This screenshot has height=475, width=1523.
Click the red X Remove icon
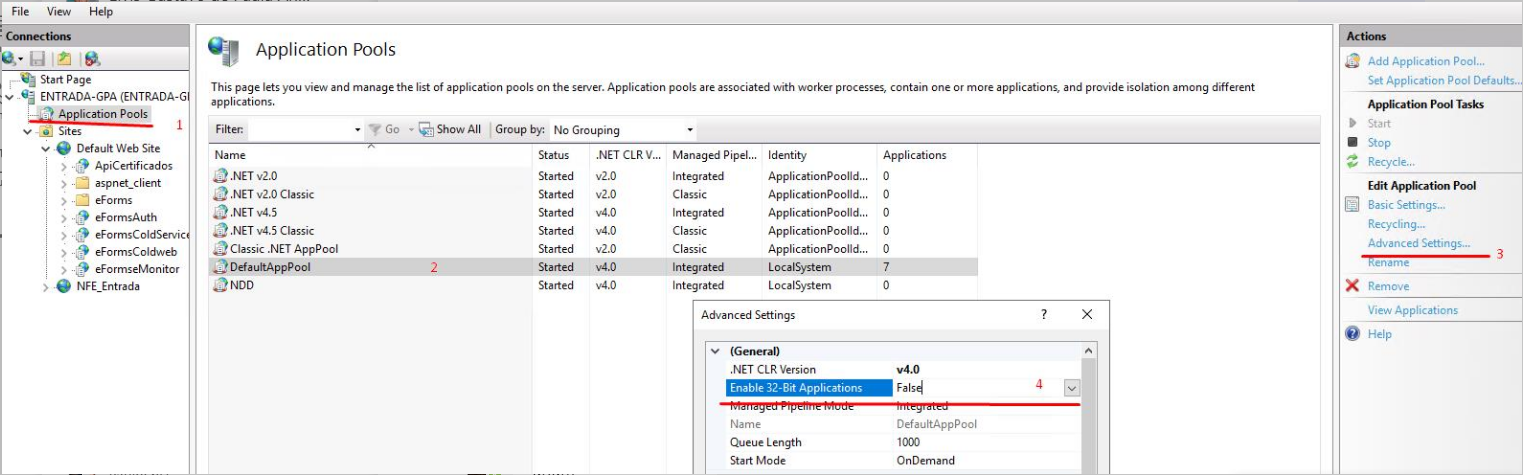pyautogui.click(x=1353, y=286)
